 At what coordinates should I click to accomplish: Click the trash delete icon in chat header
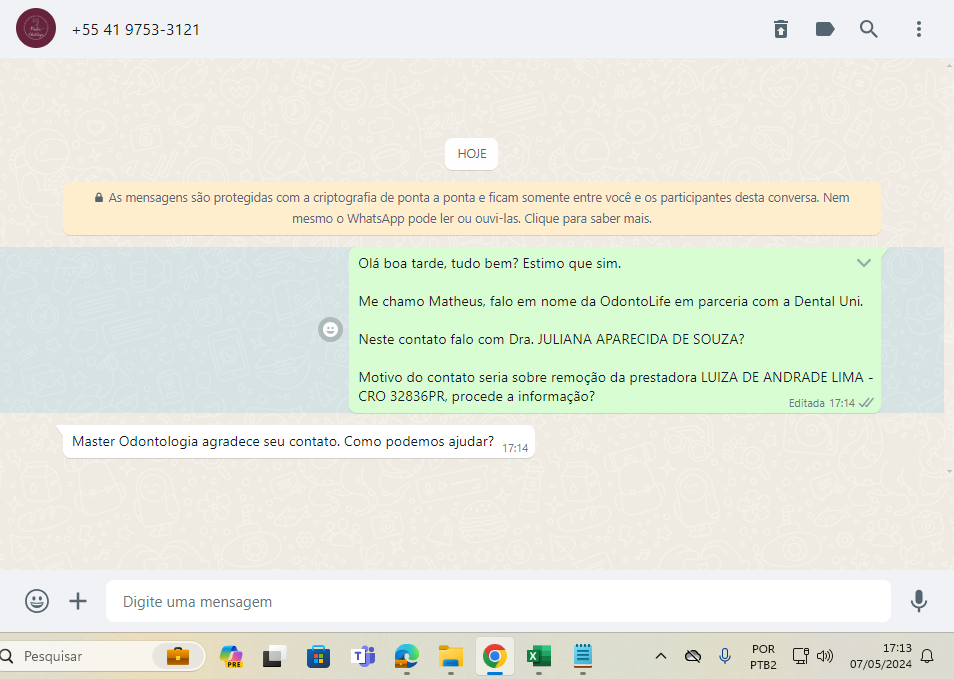pyautogui.click(x=781, y=29)
